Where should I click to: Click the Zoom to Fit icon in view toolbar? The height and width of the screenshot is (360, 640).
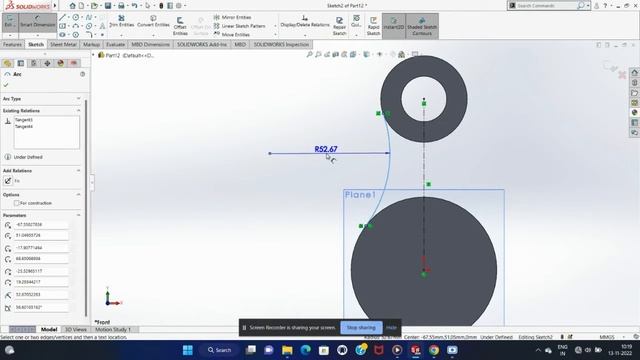[309, 54]
